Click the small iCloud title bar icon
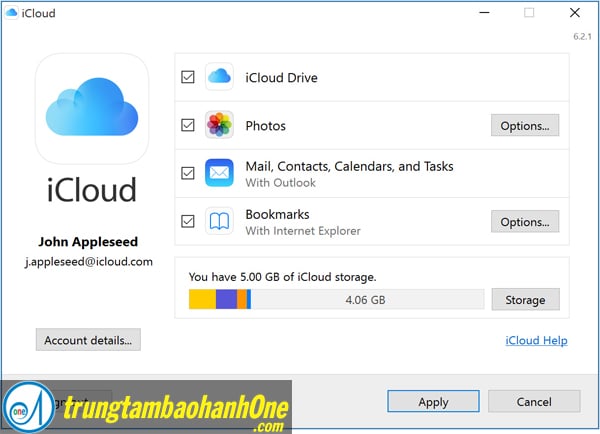The image size is (600, 434). click(x=11, y=13)
